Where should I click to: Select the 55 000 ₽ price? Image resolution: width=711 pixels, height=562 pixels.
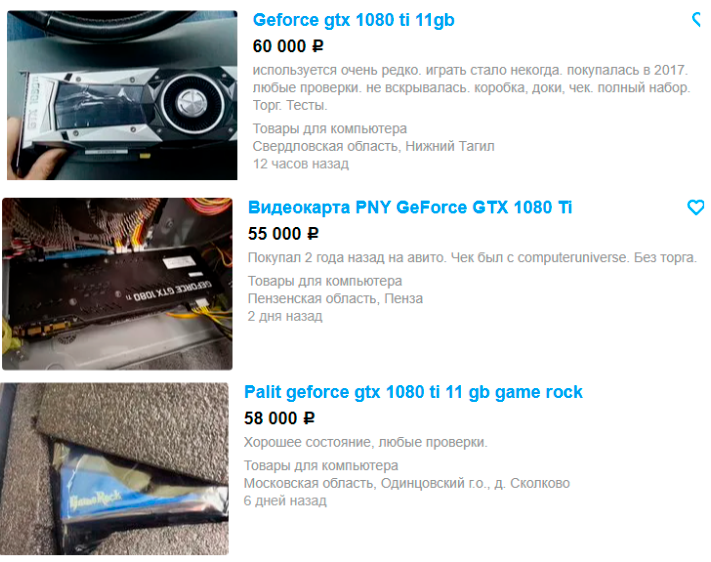(x=283, y=234)
